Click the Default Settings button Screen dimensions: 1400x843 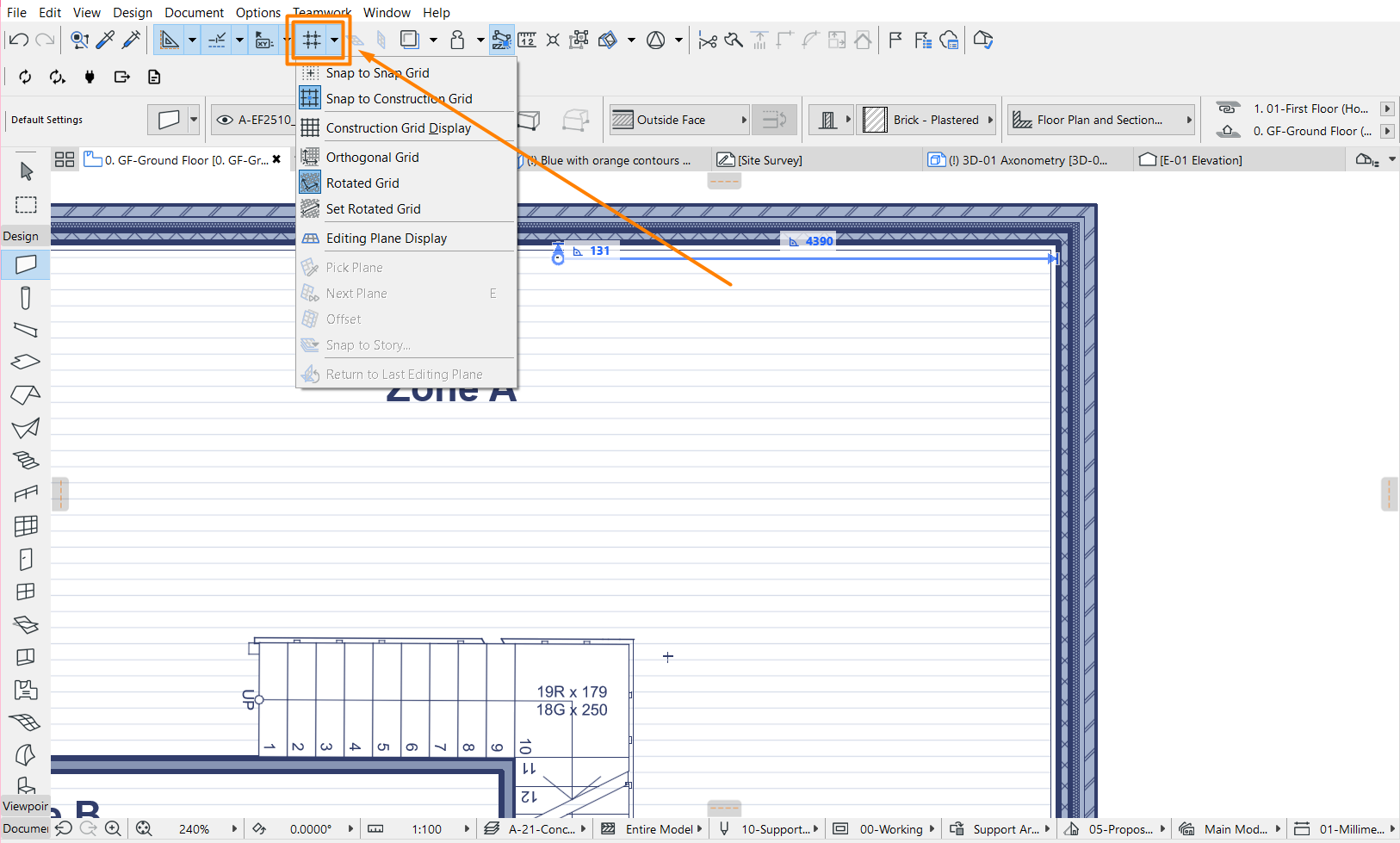47,120
